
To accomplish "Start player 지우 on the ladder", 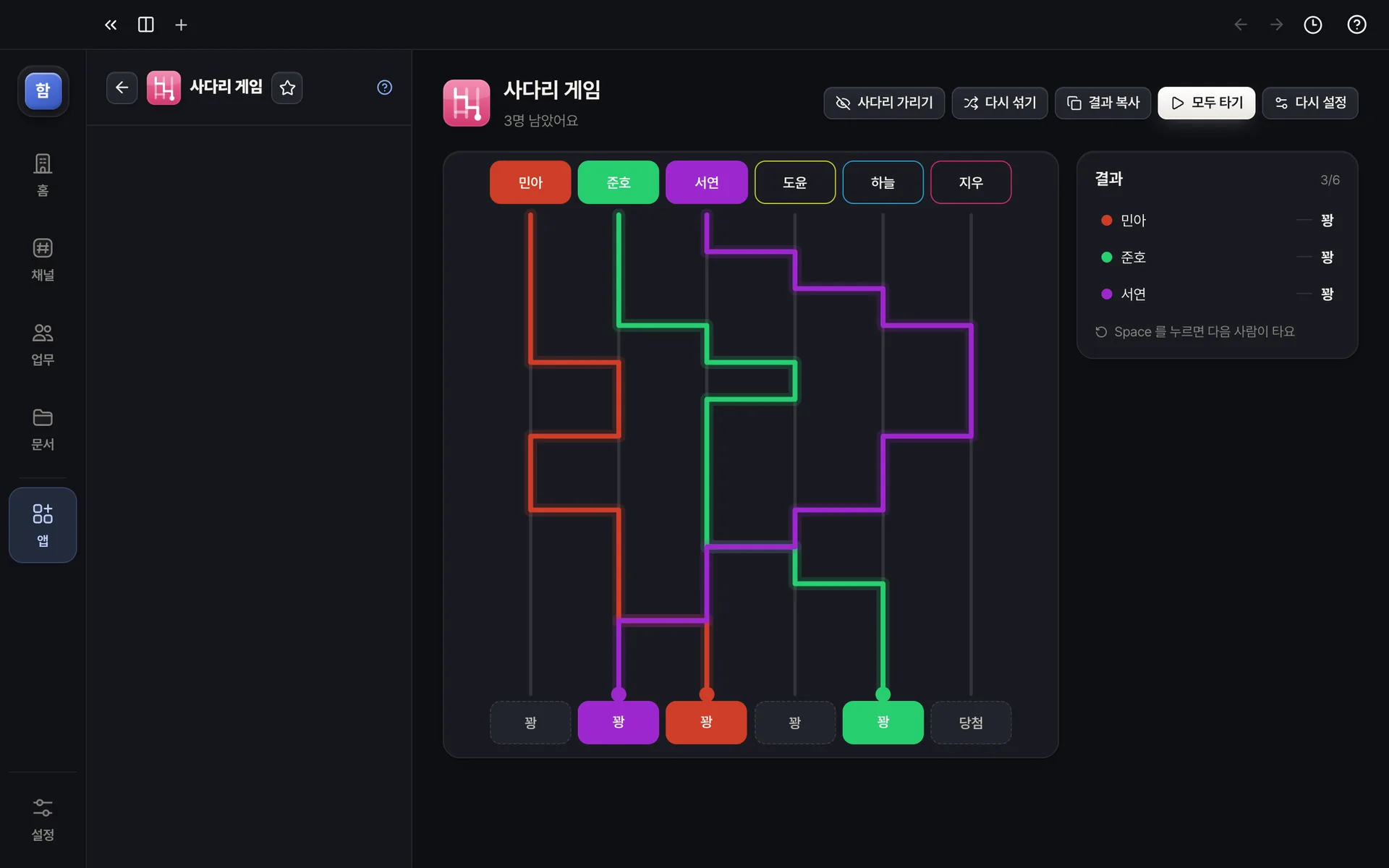I will [x=971, y=182].
